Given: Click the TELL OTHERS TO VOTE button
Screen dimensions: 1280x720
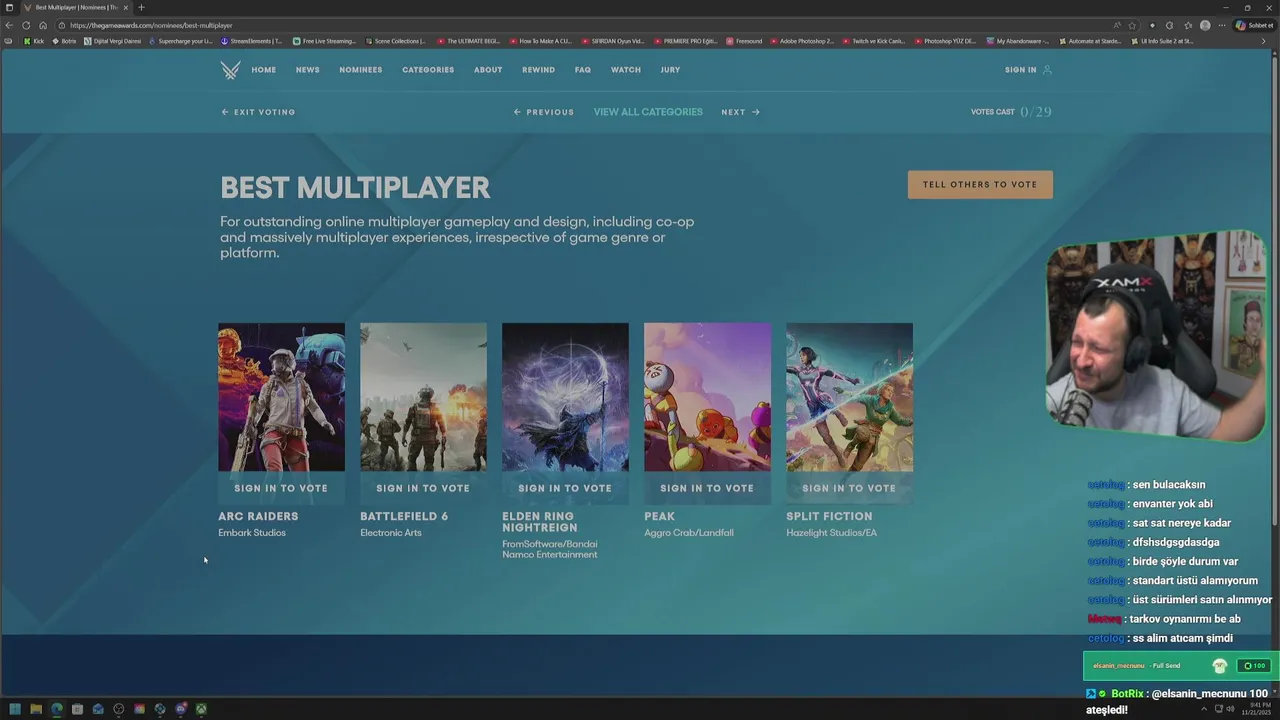Looking at the screenshot, I should (980, 184).
